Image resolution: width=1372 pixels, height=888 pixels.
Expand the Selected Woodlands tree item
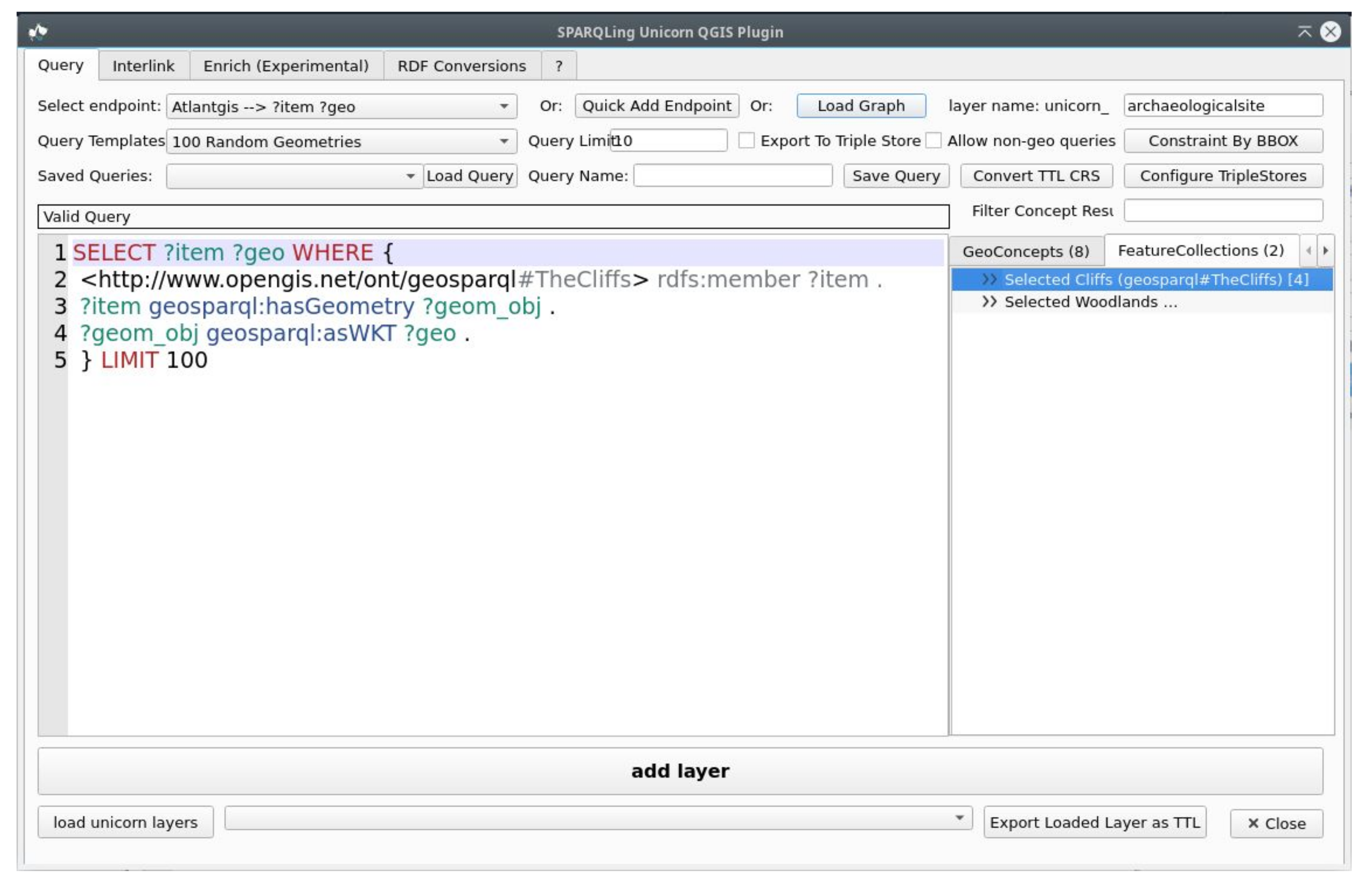pos(989,302)
